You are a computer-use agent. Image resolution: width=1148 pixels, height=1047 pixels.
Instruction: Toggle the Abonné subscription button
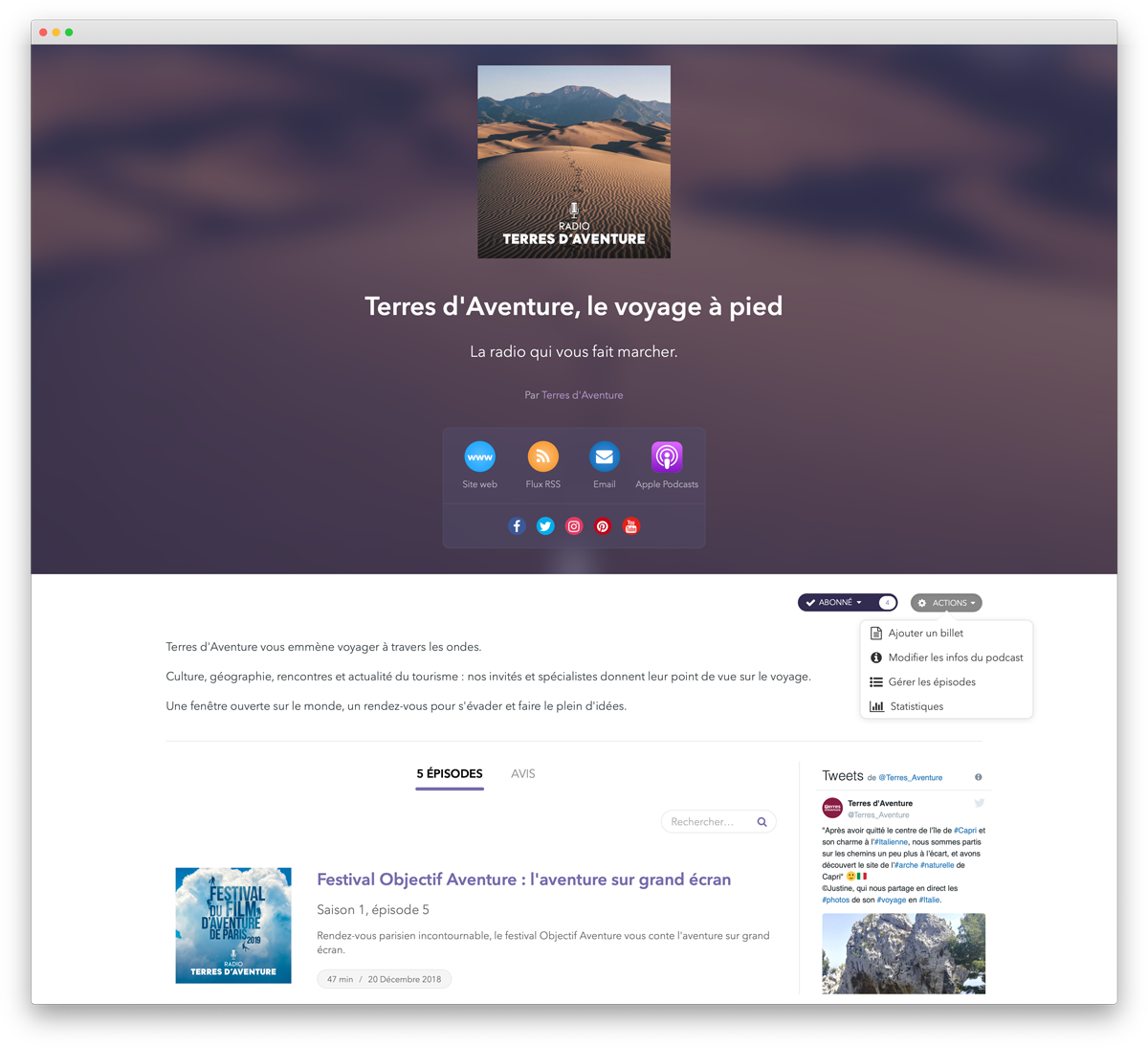click(x=835, y=603)
